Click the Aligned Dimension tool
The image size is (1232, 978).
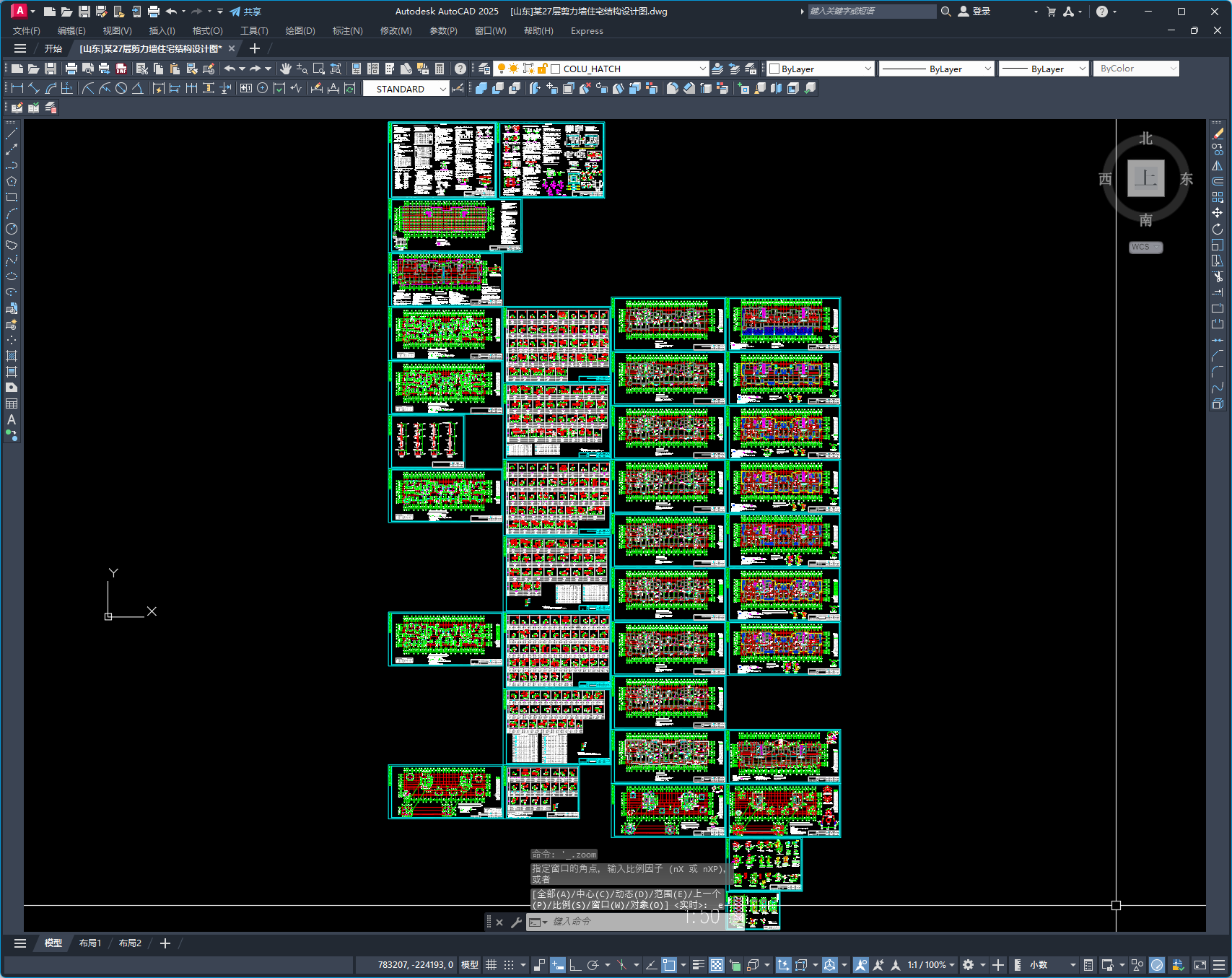(34, 88)
